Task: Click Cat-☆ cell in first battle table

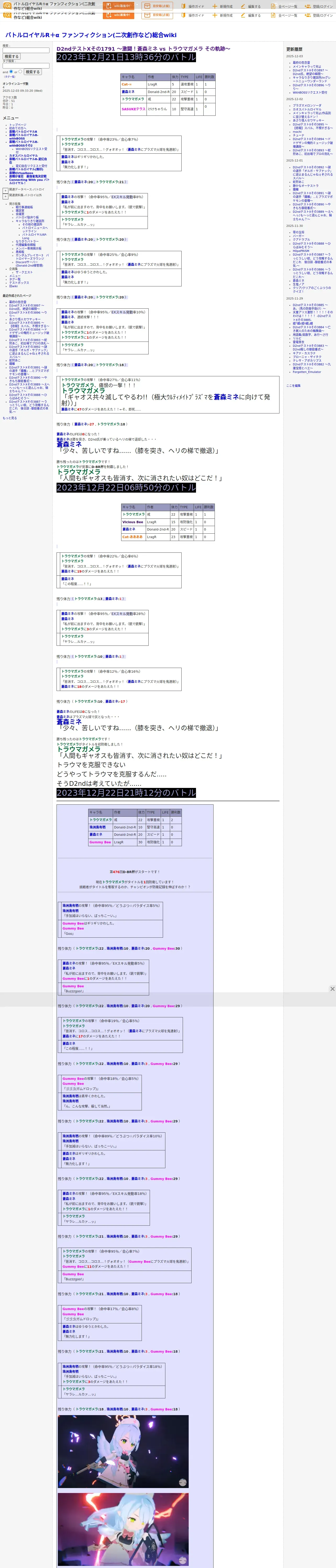Action: click(x=133, y=85)
